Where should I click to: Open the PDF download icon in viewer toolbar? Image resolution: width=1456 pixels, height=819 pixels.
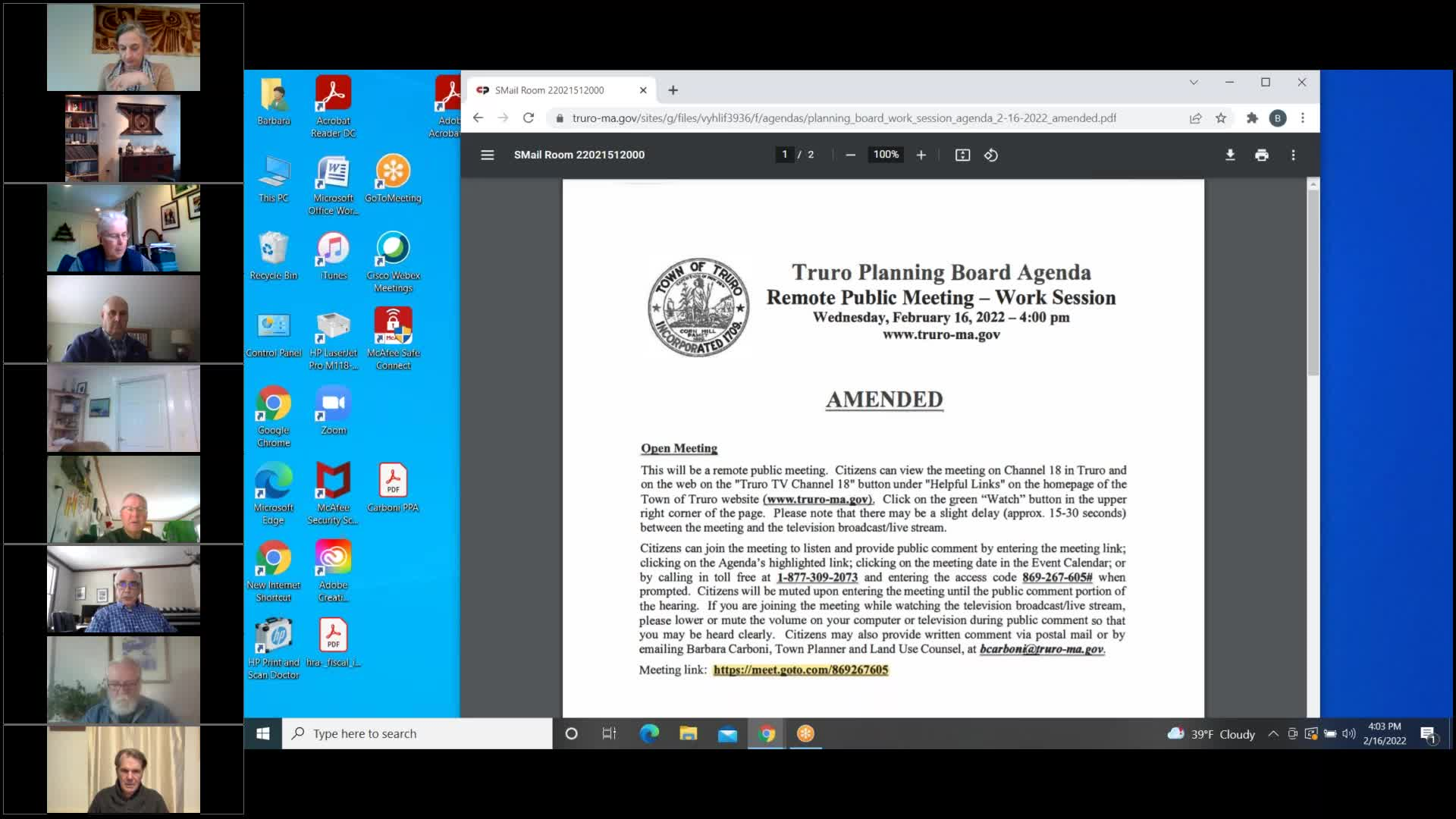tap(1230, 155)
